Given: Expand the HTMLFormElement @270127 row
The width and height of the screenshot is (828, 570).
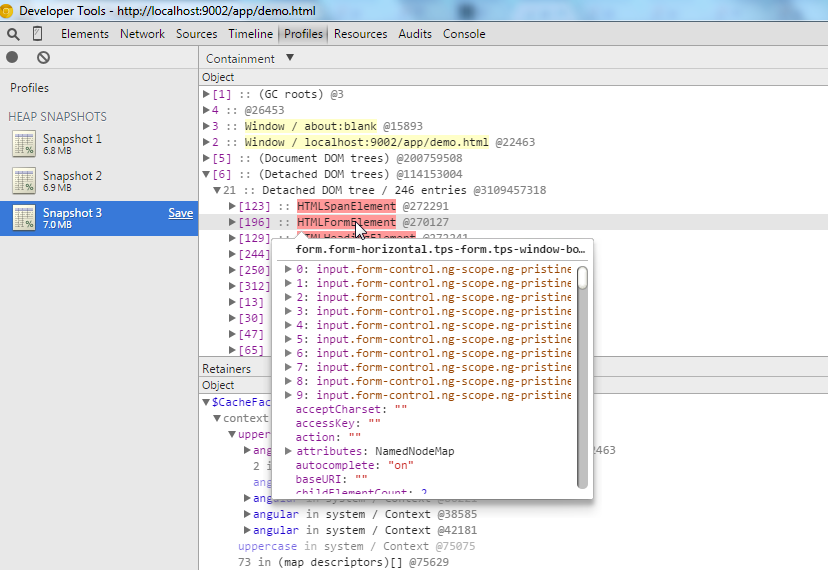Looking at the screenshot, I should pyautogui.click(x=232, y=222).
